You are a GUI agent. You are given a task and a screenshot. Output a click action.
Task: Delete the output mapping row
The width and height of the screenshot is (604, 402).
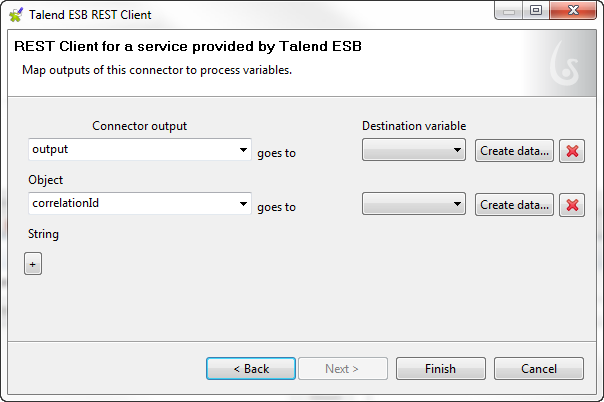pos(572,151)
